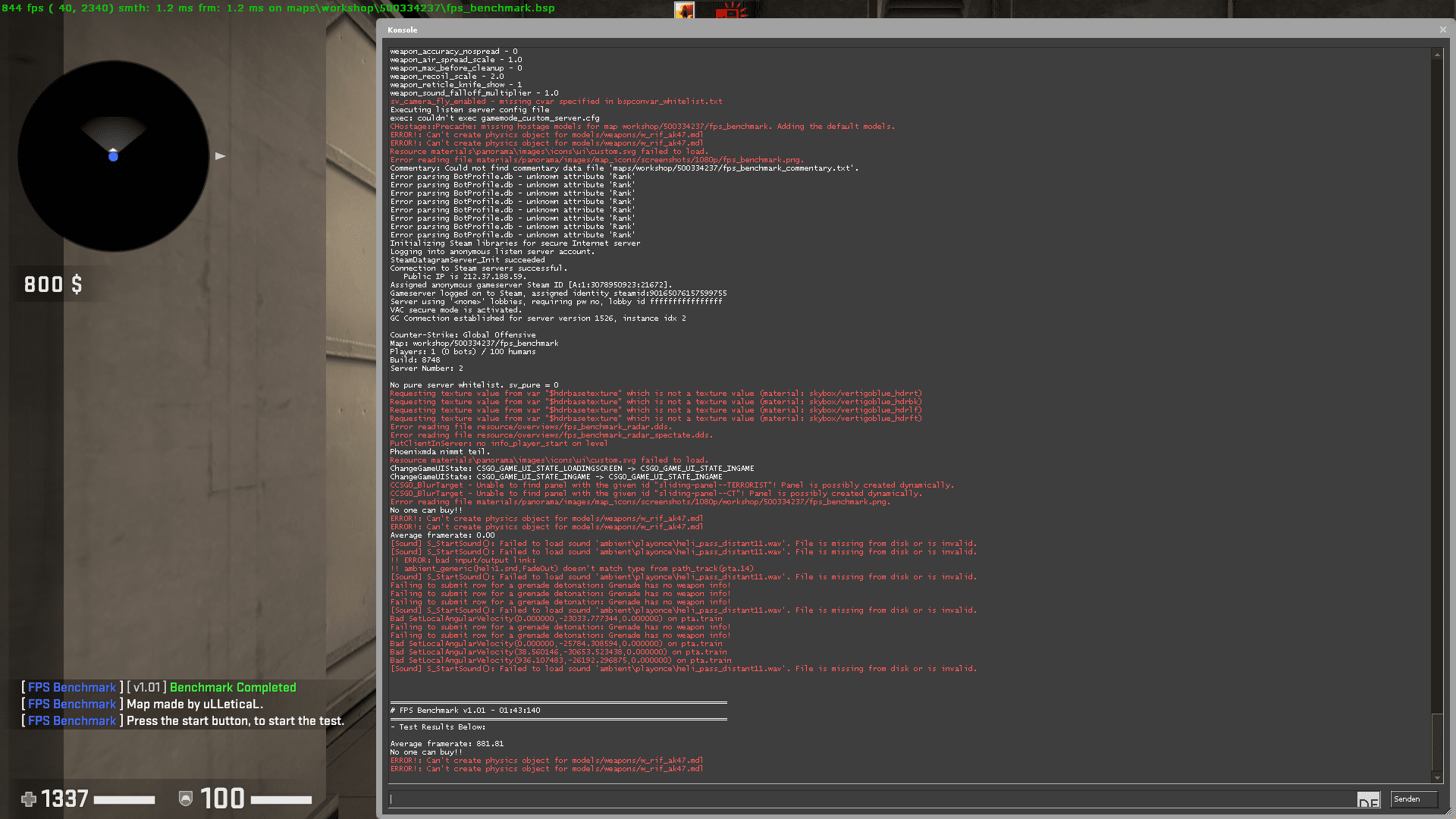This screenshot has width=1456, height=819.
Task: Click the white arrow right of radar
Action: [x=220, y=155]
